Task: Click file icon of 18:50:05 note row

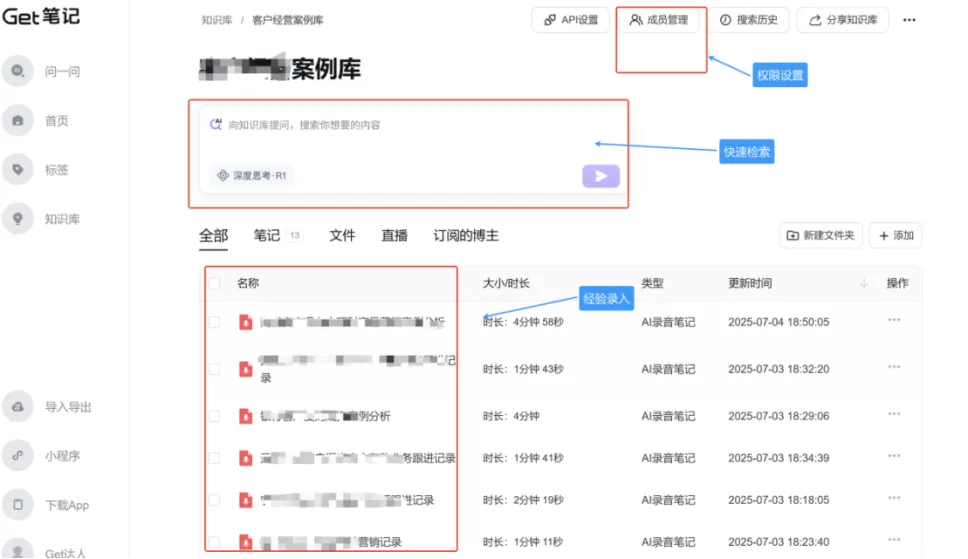Action: coord(245,322)
